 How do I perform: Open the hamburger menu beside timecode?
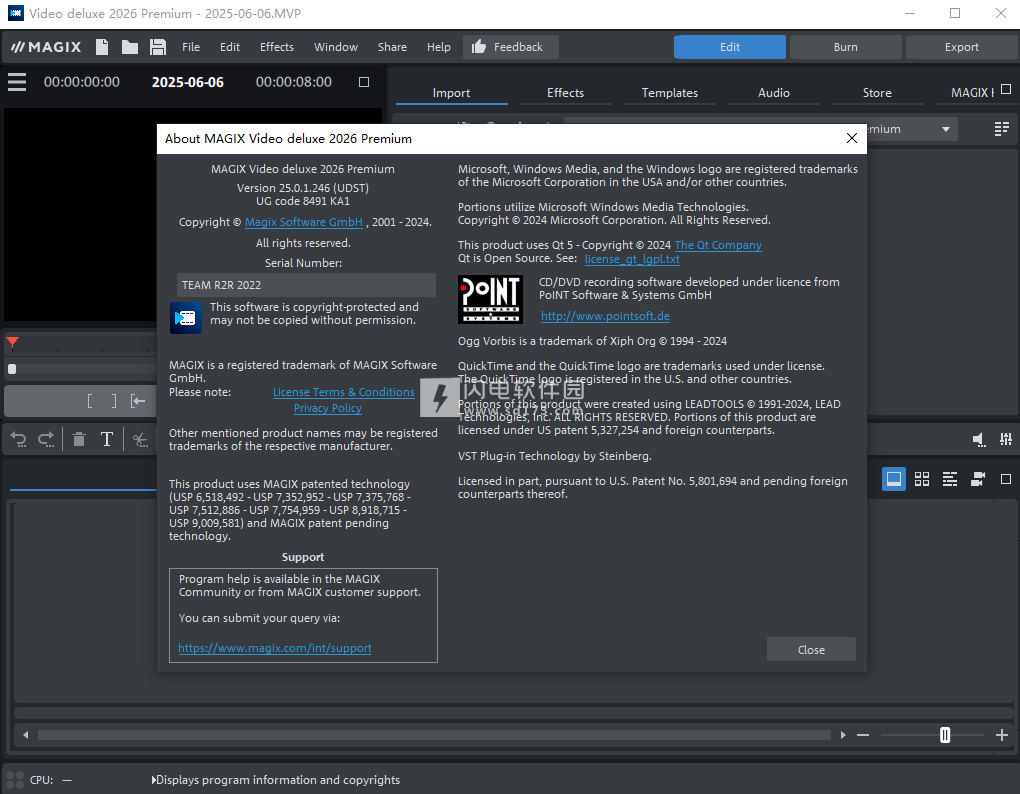17,82
